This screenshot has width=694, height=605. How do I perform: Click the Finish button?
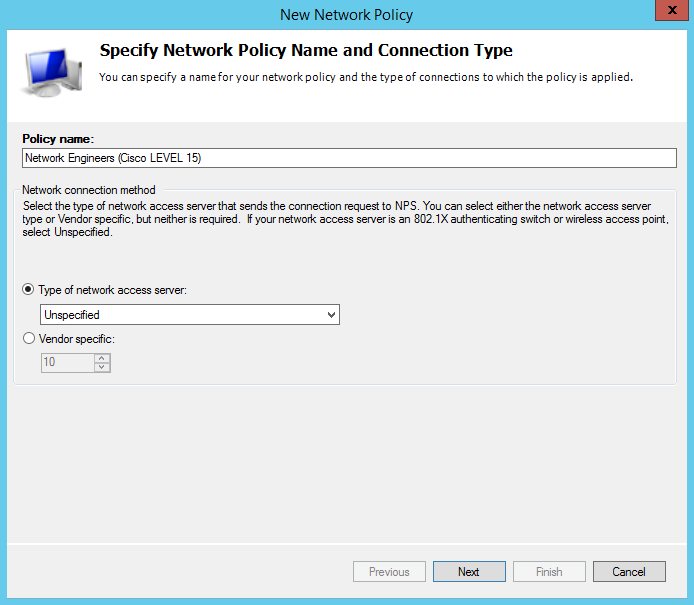coord(549,572)
